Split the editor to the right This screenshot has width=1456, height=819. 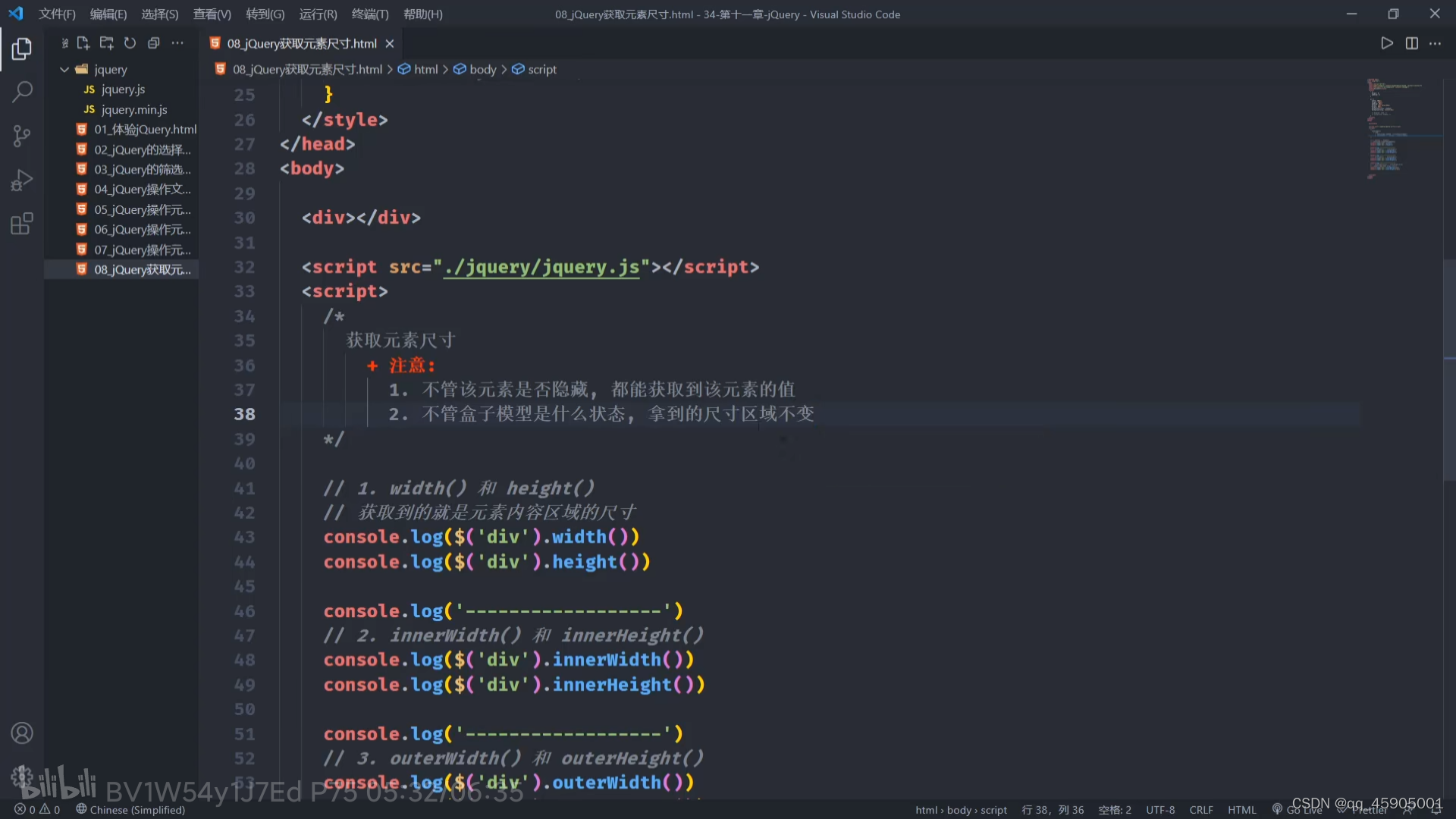click(1411, 43)
